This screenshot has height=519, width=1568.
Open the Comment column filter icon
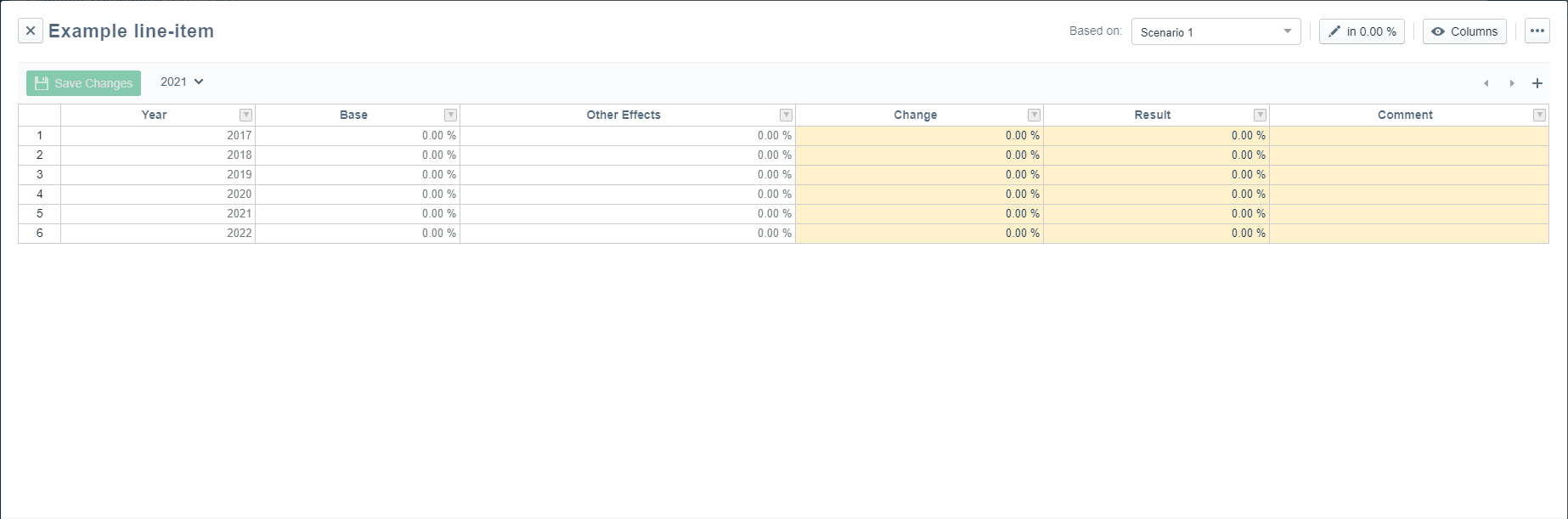[x=1539, y=116]
